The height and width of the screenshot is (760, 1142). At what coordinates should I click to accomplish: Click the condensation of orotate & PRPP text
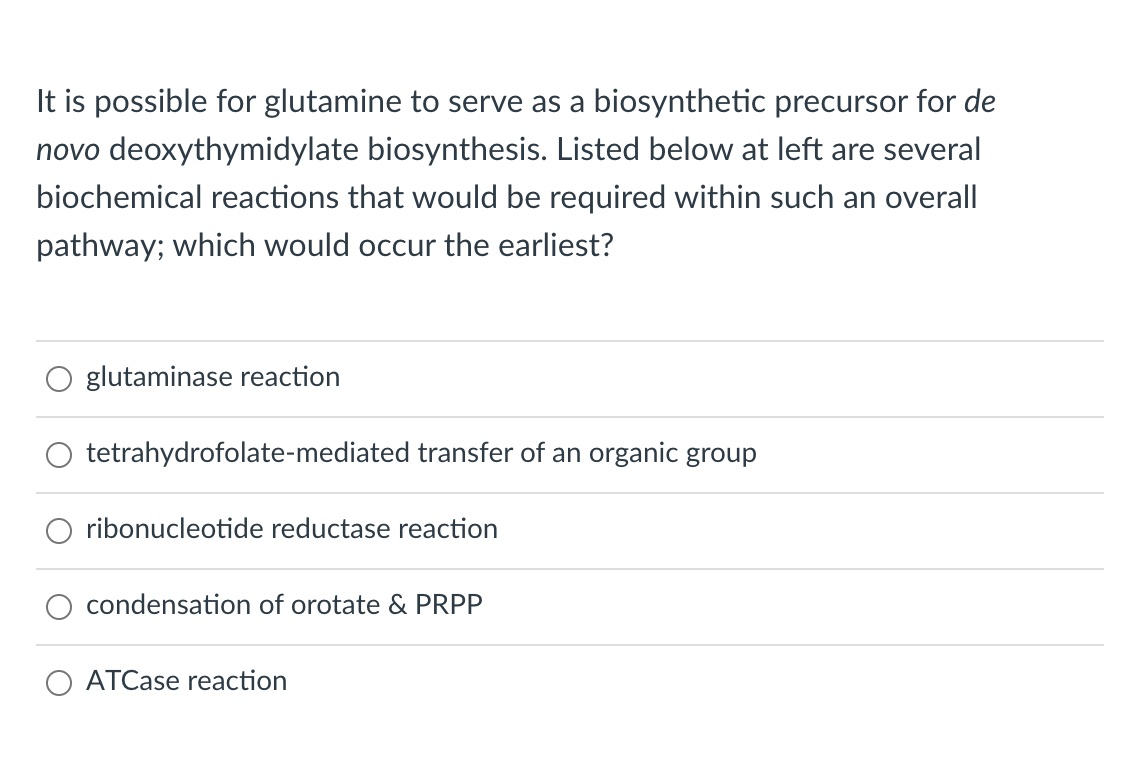(x=284, y=606)
